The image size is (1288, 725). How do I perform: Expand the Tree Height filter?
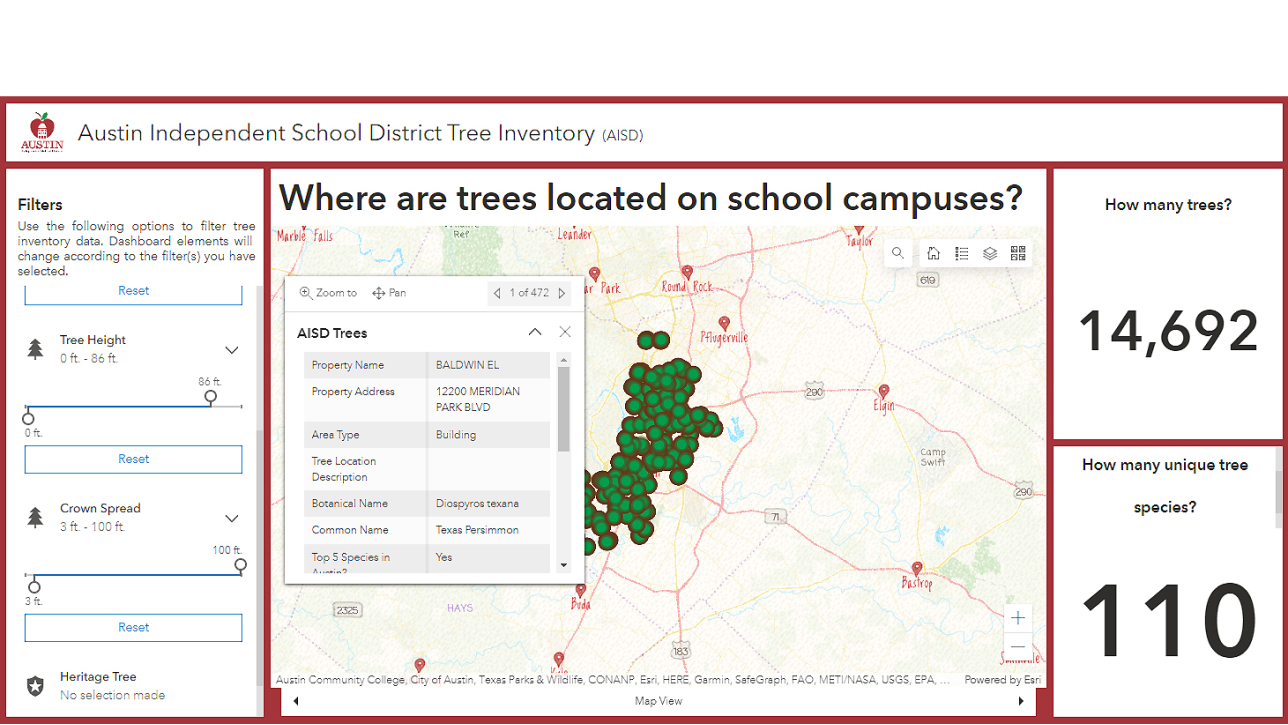232,350
